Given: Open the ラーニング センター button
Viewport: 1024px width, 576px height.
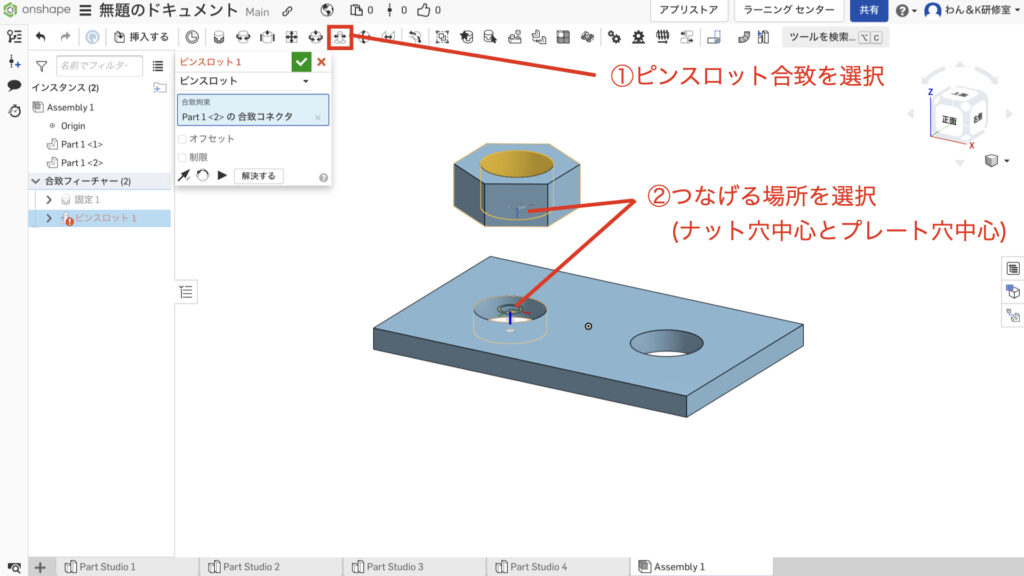Looking at the screenshot, I should (x=789, y=10).
